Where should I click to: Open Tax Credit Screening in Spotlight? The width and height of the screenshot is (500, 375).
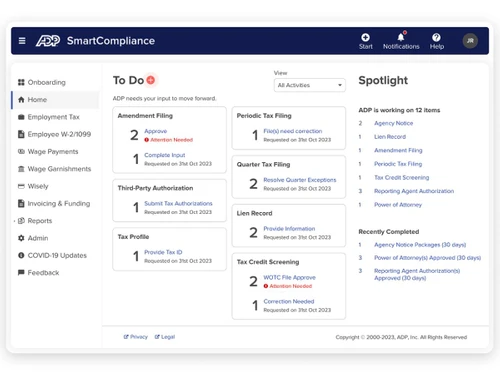401,177
